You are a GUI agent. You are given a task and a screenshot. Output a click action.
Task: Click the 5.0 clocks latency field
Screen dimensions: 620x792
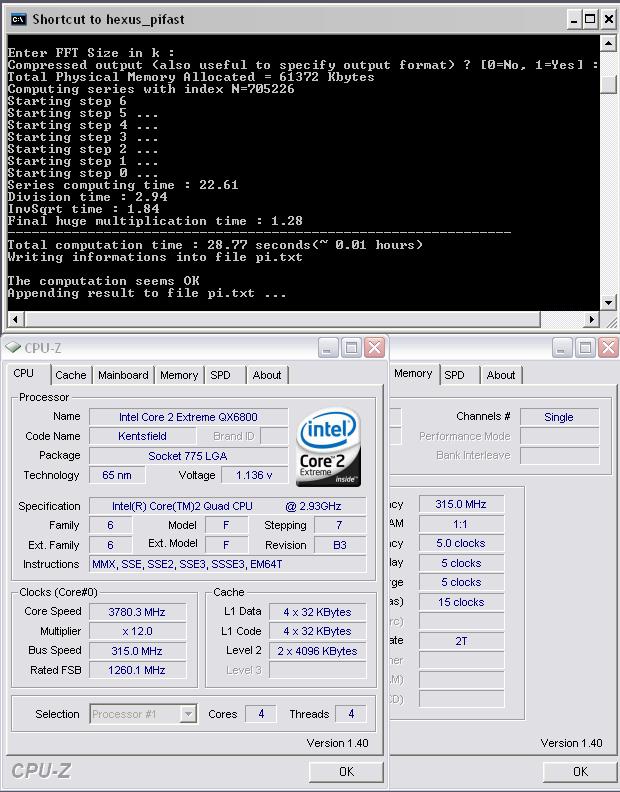click(x=461, y=543)
